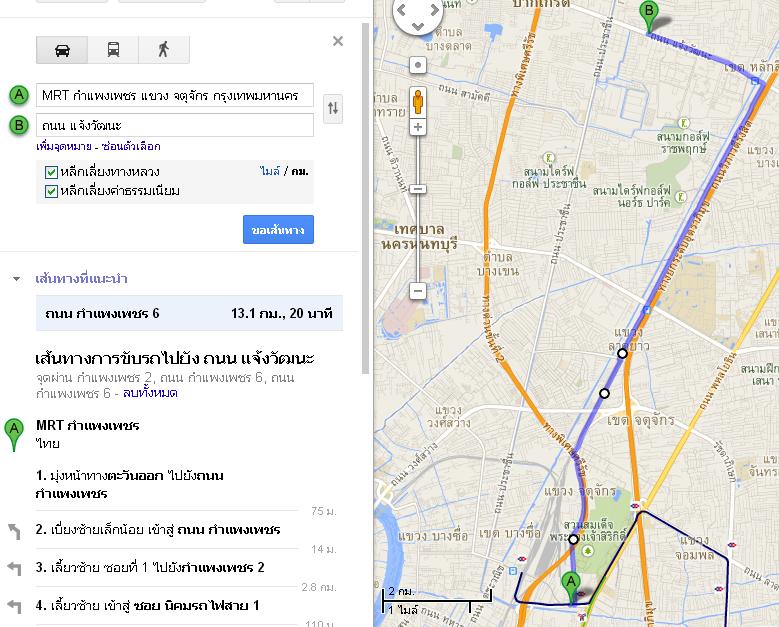Click golf icon at สนามกอล์ฟ ราชพฤกษ์

pyautogui.click(x=684, y=122)
